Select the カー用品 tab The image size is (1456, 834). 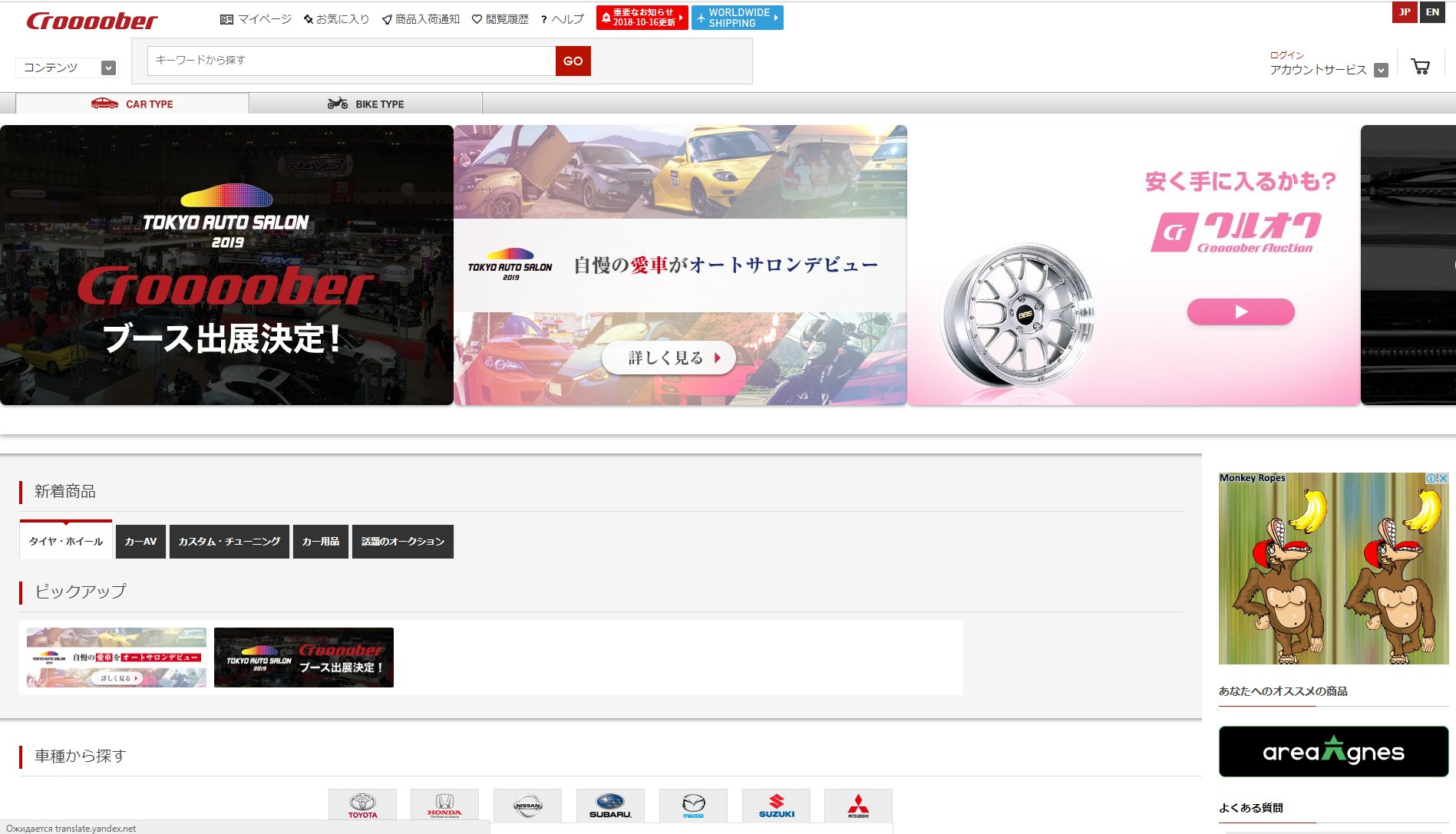coord(321,541)
